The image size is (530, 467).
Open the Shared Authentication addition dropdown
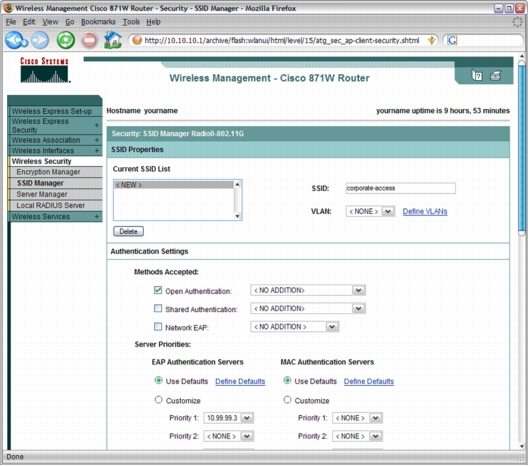(x=308, y=309)
